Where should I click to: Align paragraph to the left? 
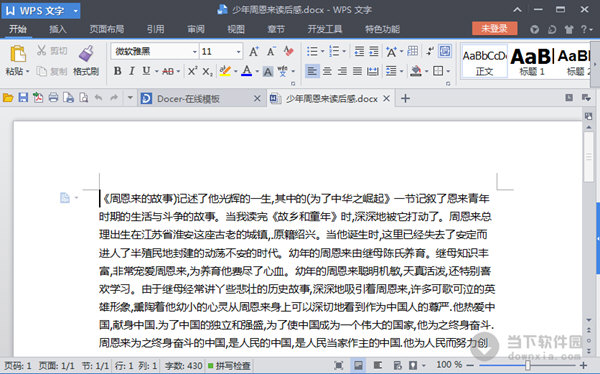(x=312, y=71)
